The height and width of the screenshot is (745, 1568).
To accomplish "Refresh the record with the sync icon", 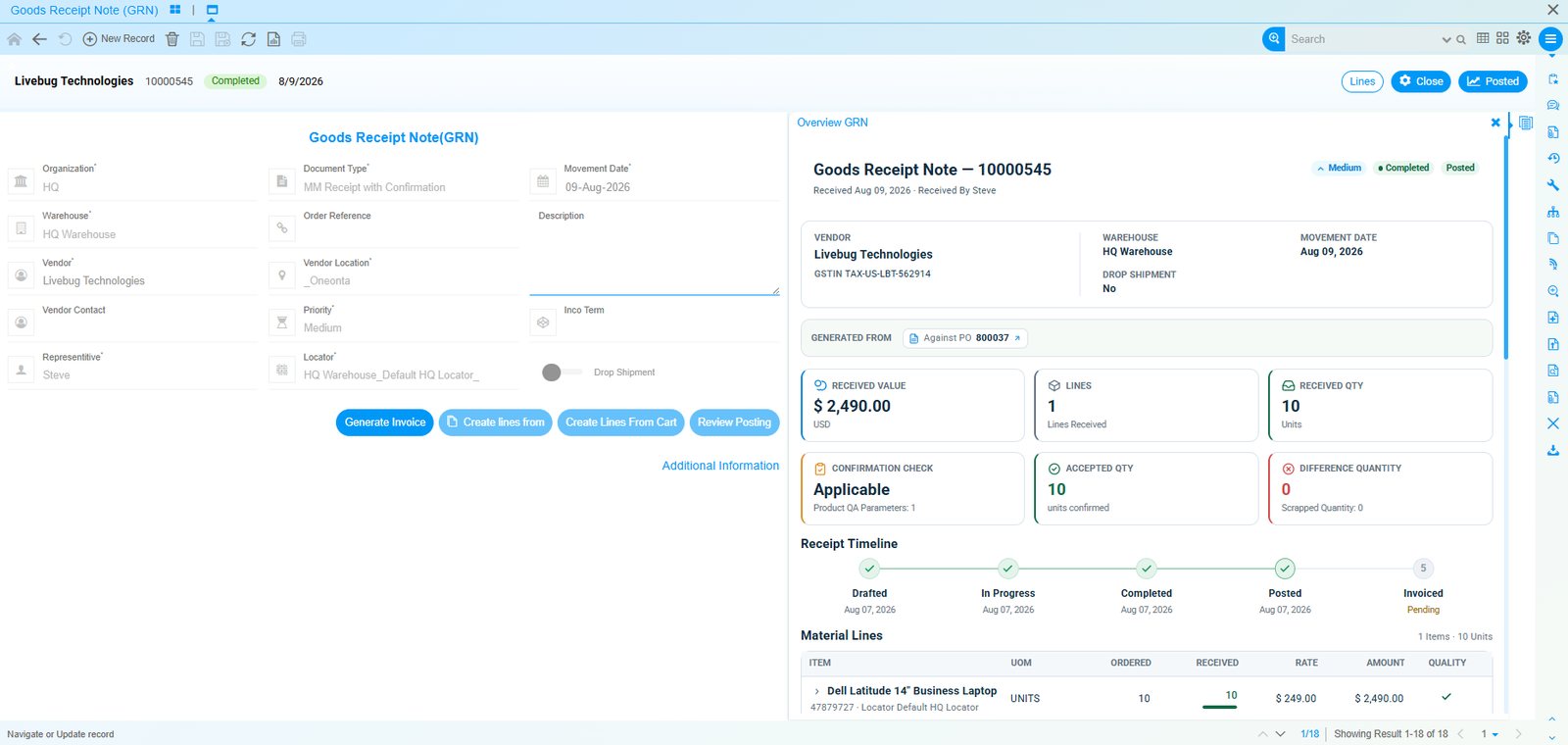I will 248,39.
